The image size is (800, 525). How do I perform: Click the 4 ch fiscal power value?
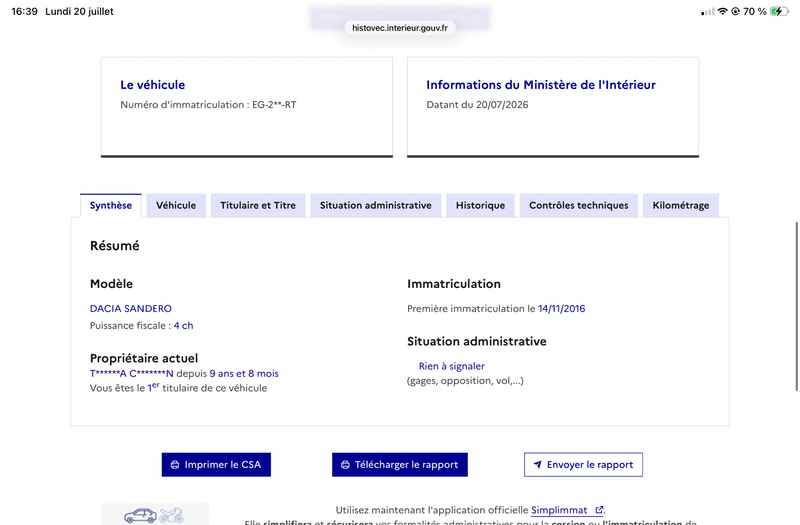pos(183,326)
